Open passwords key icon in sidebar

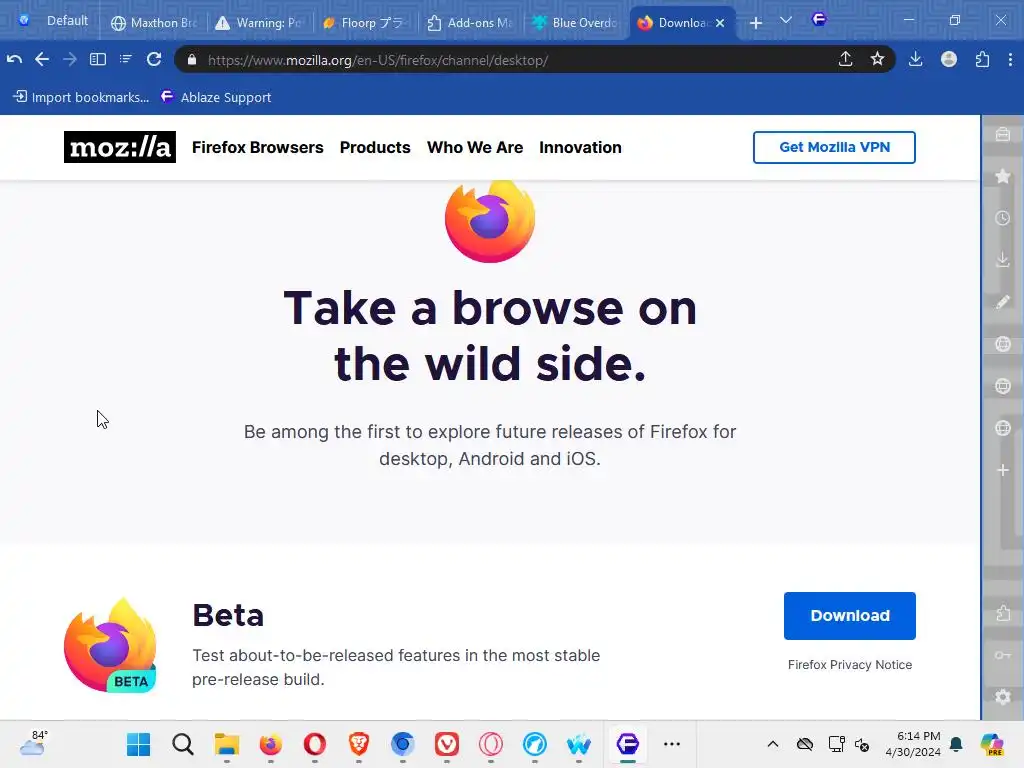coord(1003,655)
